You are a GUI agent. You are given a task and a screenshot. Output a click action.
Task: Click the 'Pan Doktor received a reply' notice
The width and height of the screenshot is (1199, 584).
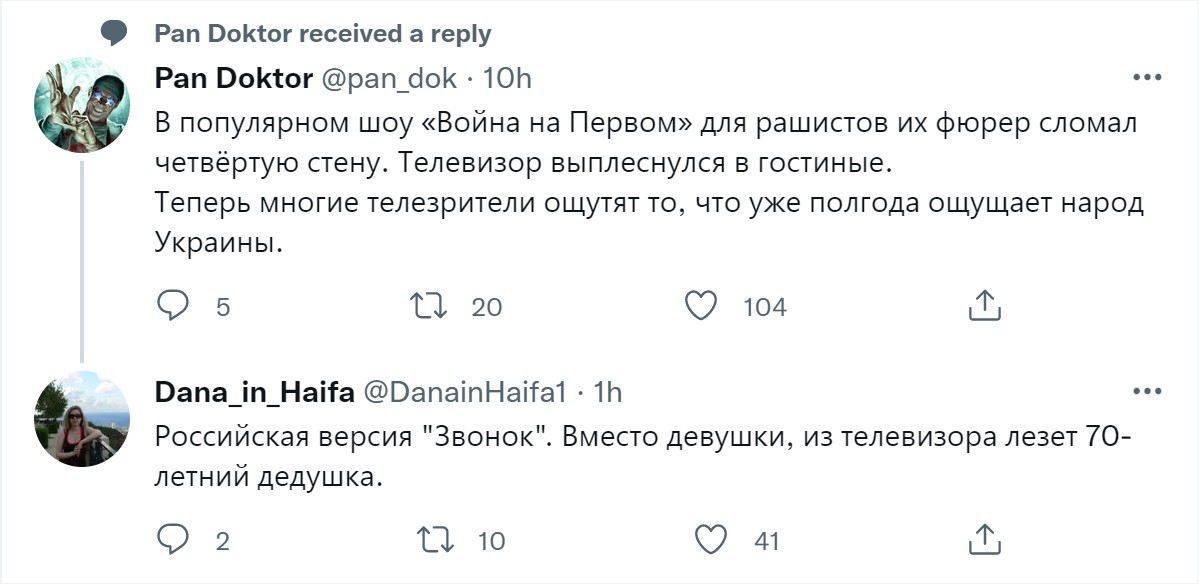coord(323,34)
